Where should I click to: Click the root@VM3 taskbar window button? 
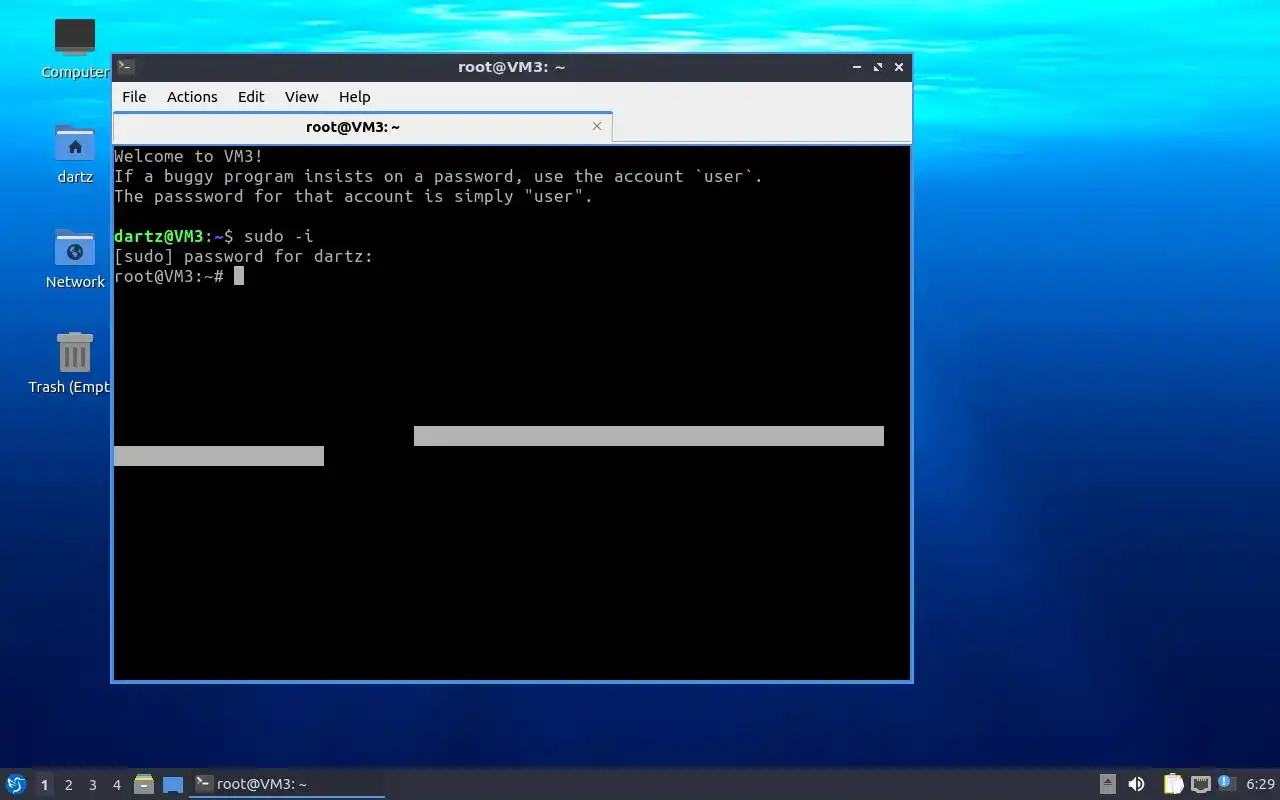[x=288, y=784]
